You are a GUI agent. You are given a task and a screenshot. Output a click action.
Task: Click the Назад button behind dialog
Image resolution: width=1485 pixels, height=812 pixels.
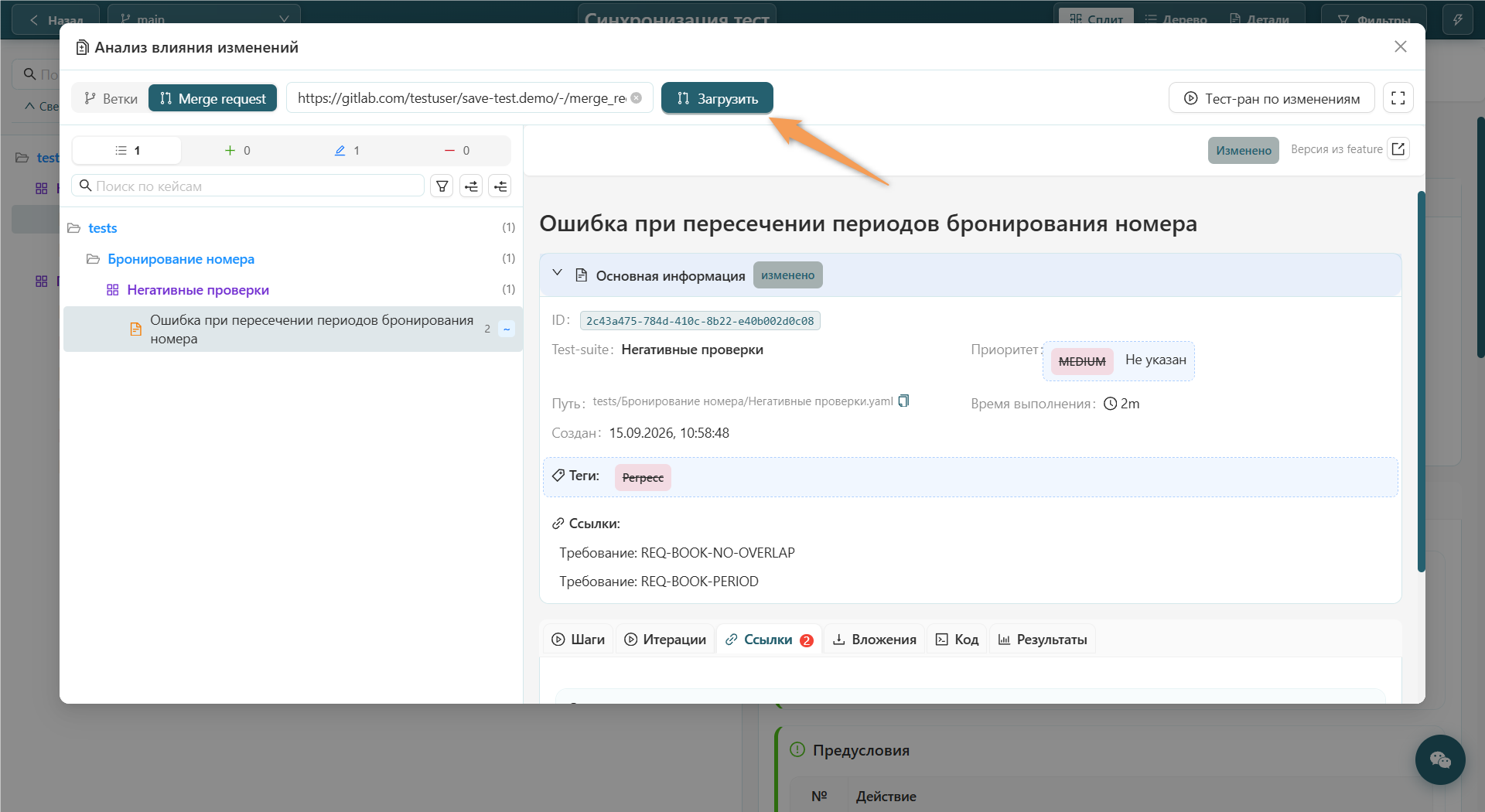56,19
